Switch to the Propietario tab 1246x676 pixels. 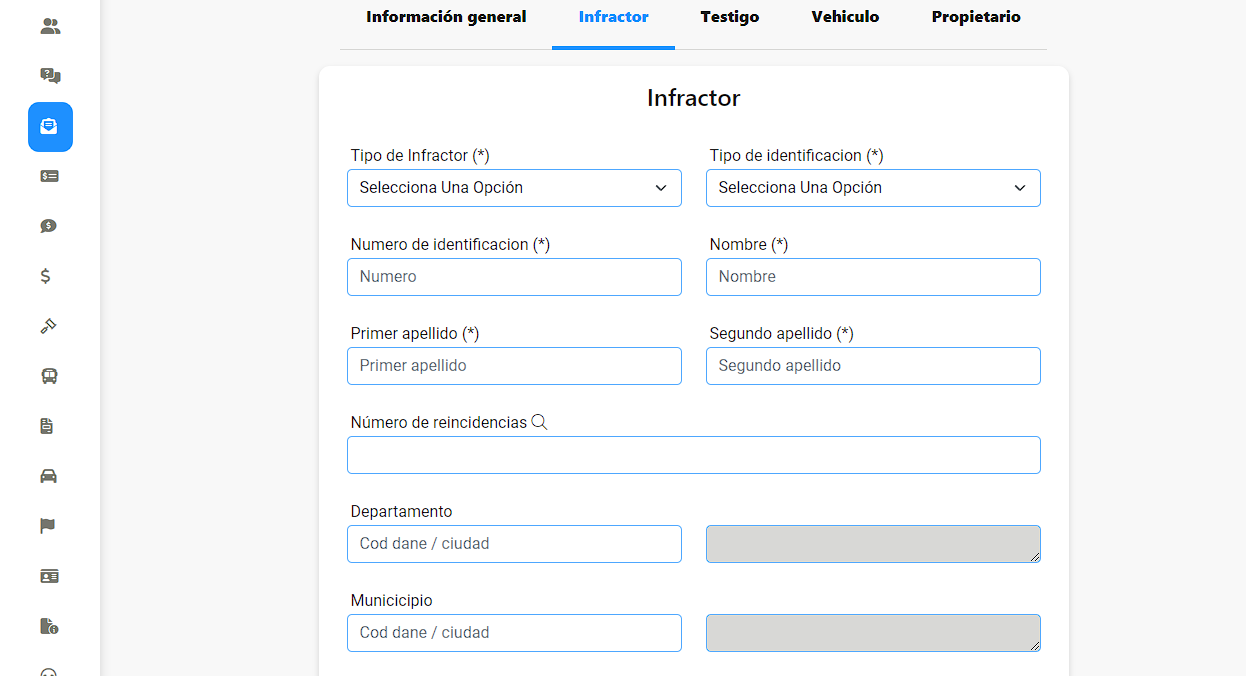point(976,17)
